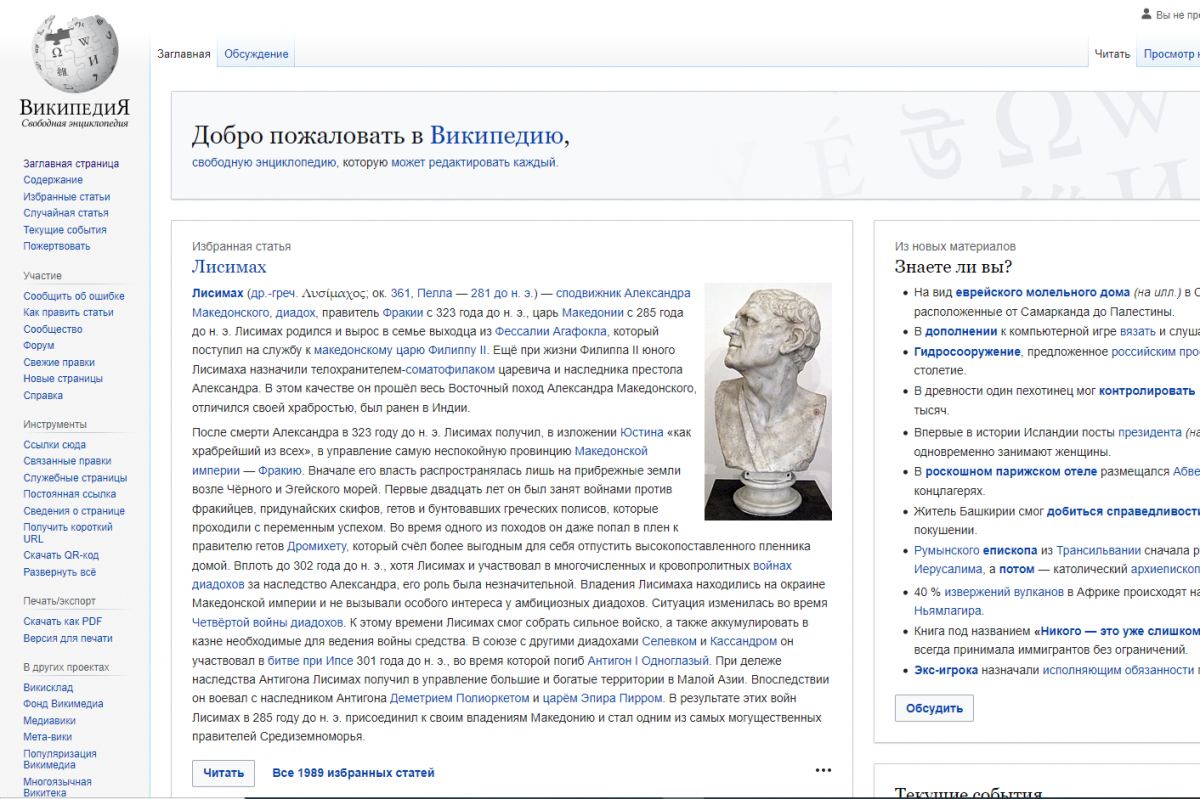
Task: Open Текущие события sidebar link
Action: click(x=65, y=230)
